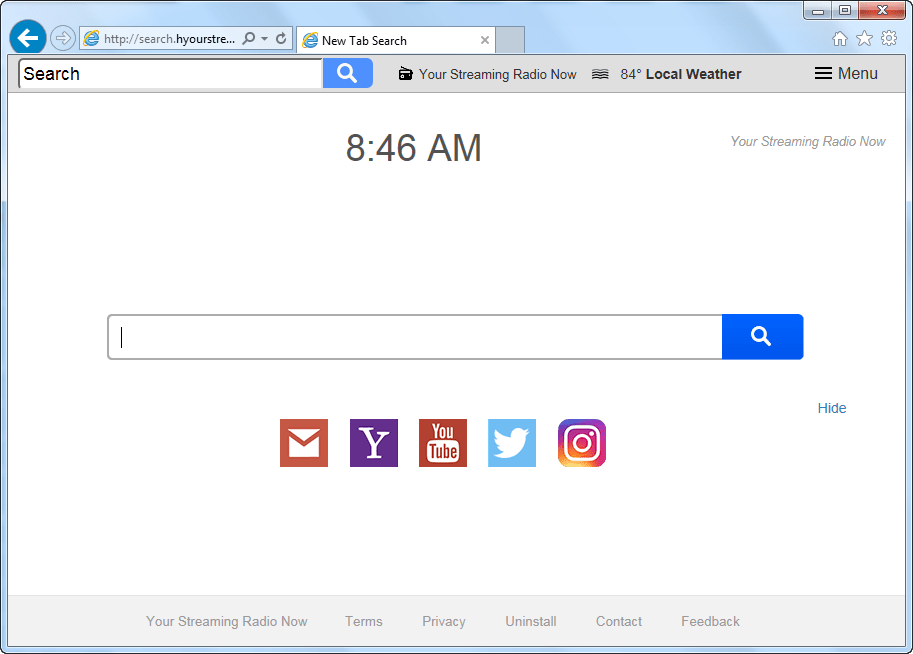Click the Internet Explorer page icon in address bar
This screenshot has height=654, width=913.
(91, 38)
